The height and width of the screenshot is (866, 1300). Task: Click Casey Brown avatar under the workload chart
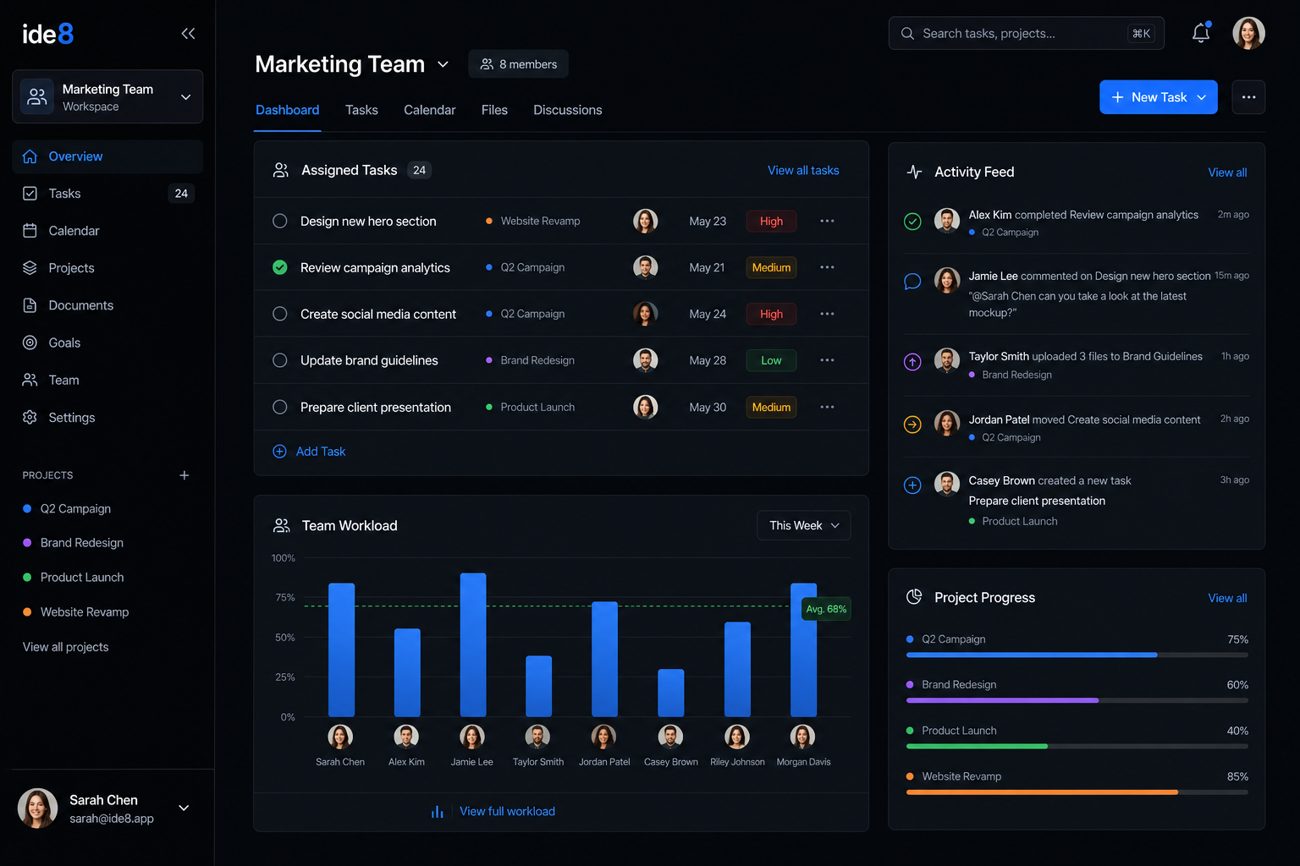671,737
